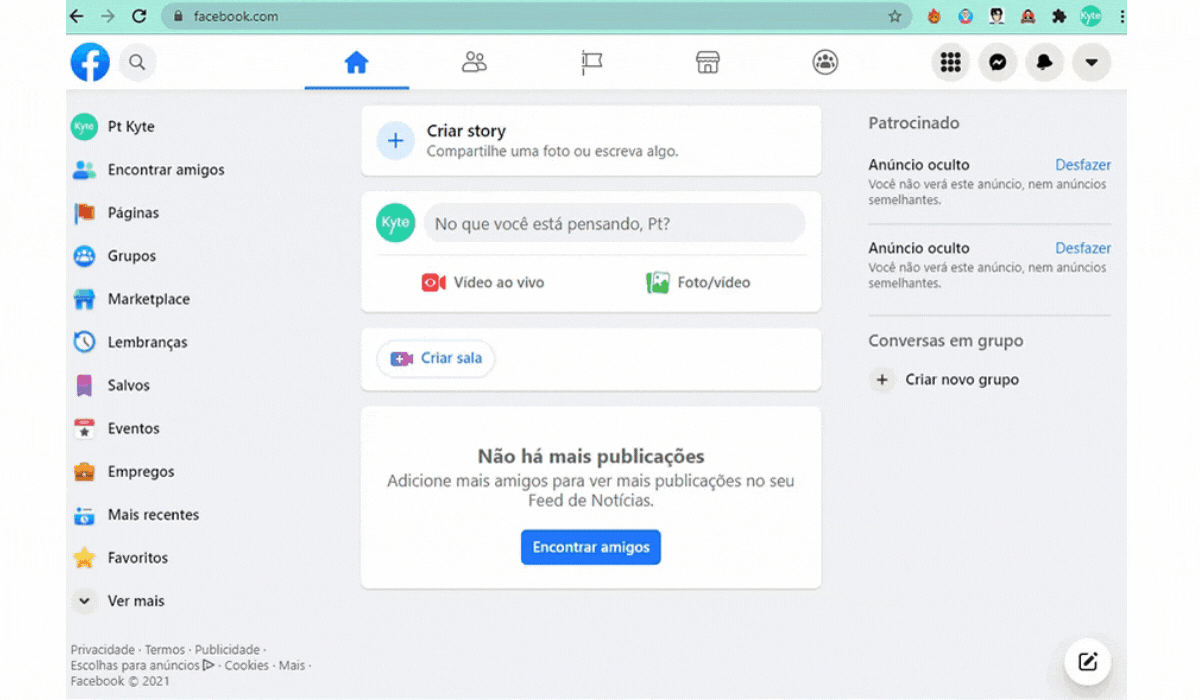
Task: Click the browser forward arrow
Action: pyautogui.click(x=108, y=16)
